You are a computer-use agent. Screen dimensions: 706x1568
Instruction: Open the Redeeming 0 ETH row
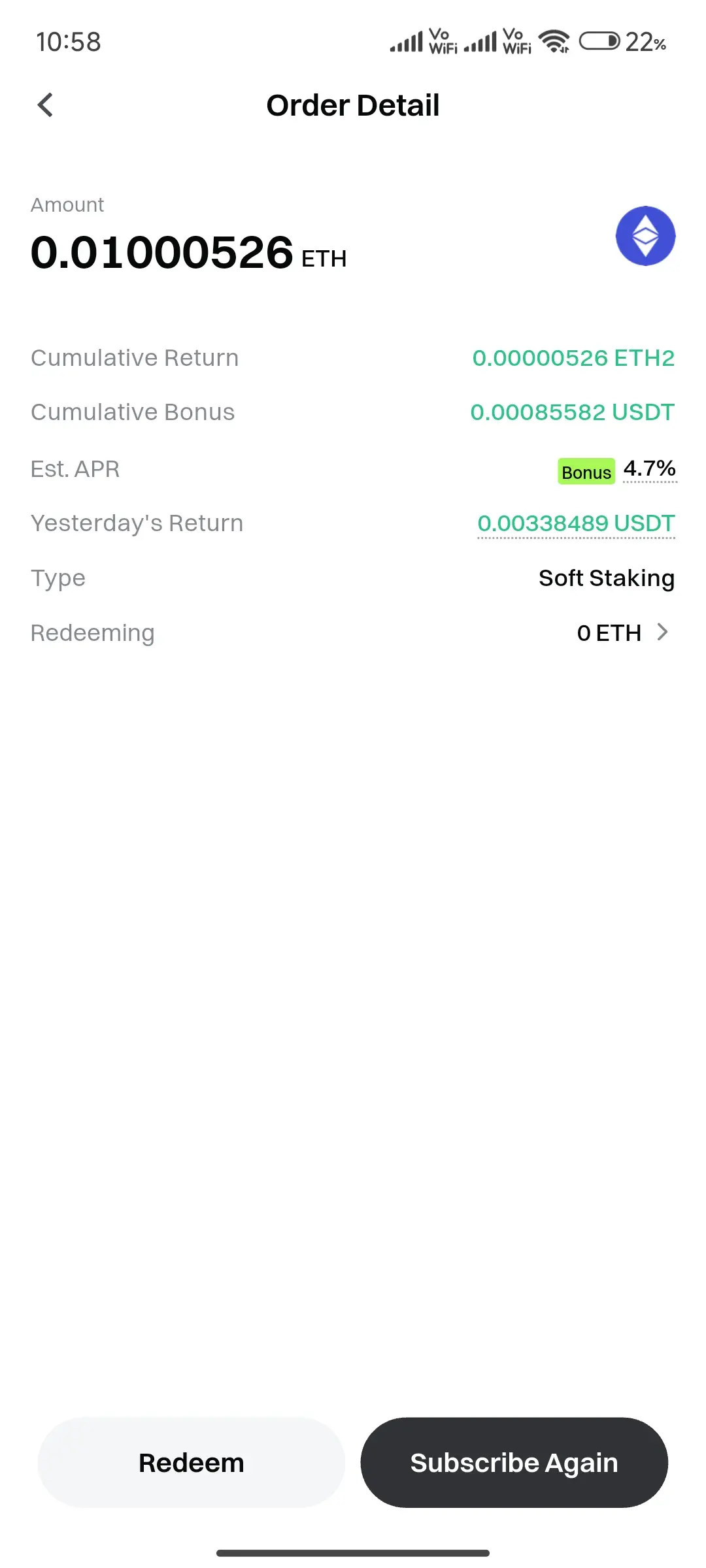353,632
